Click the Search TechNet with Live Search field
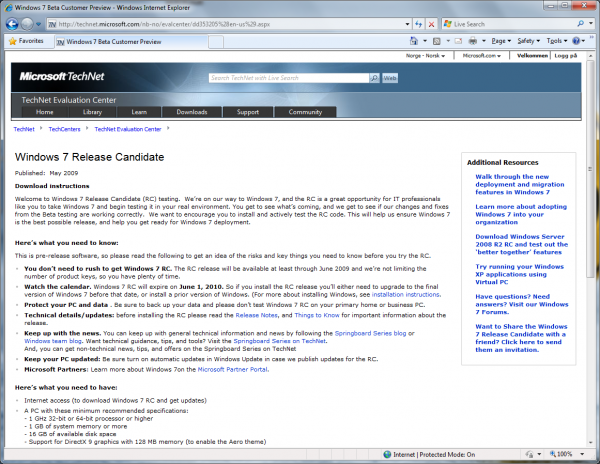This screenshot has width=600, height=464. click(x=289, y=78)
